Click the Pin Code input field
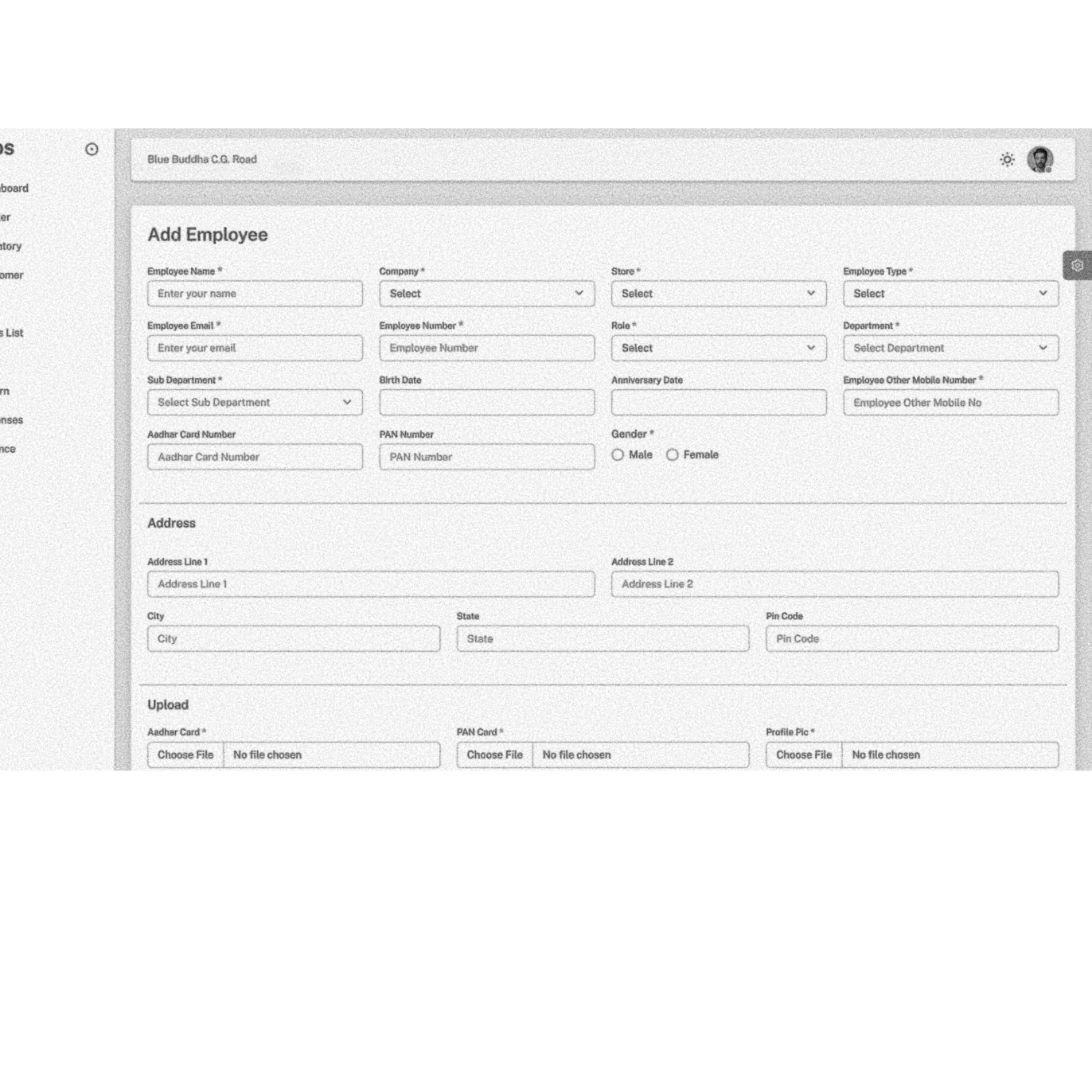Image resolution: width=1092 pixels, height=1092 pixels. (911, 638)
